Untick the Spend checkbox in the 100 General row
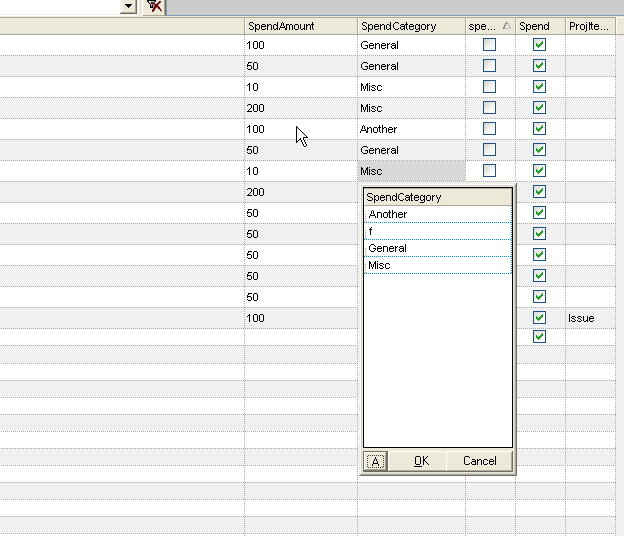 (x=539, y=45)
